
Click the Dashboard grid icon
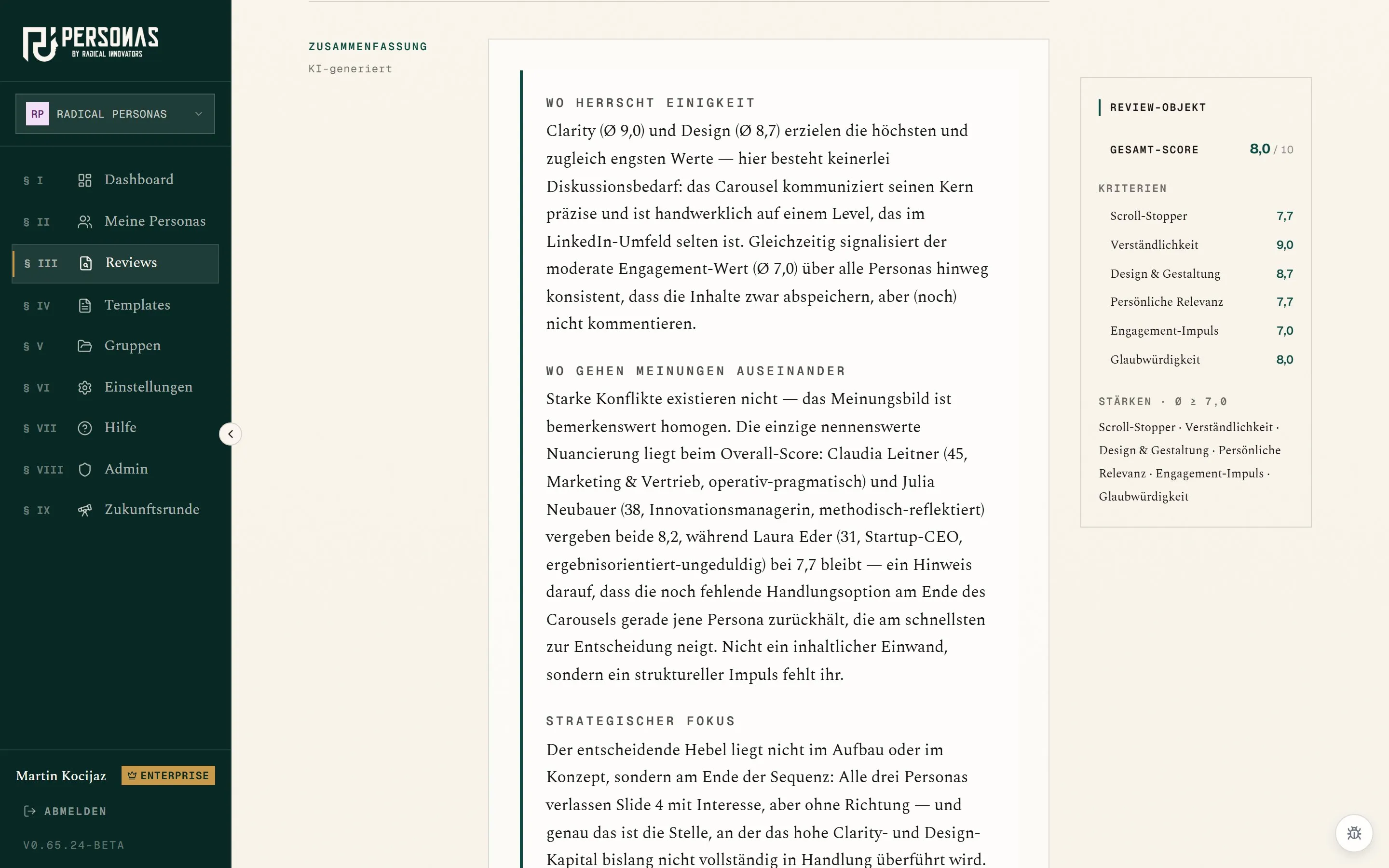84,180
